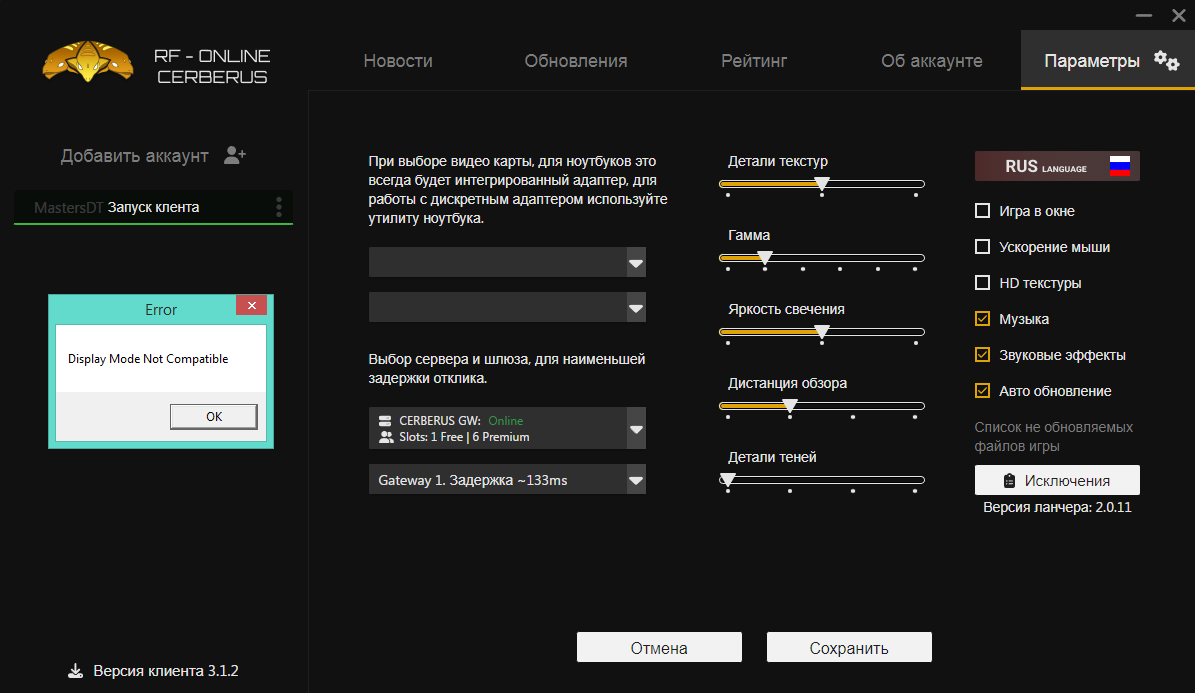Image resolution: width=1195 pixels, height=693 pixels.
Task: Expand the first video card dropdown
Action: click(x=636, y=263)
